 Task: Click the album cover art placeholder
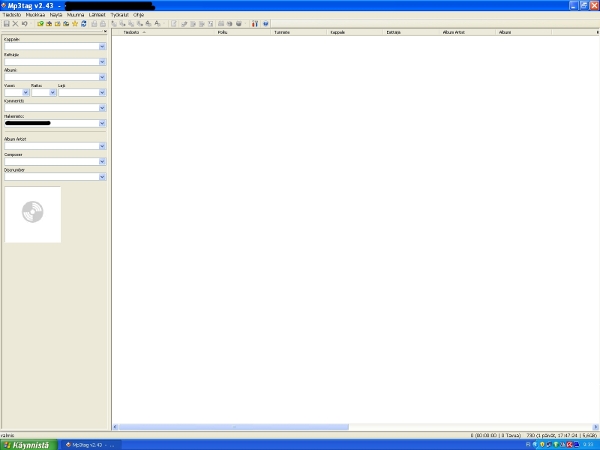(33, 214)
